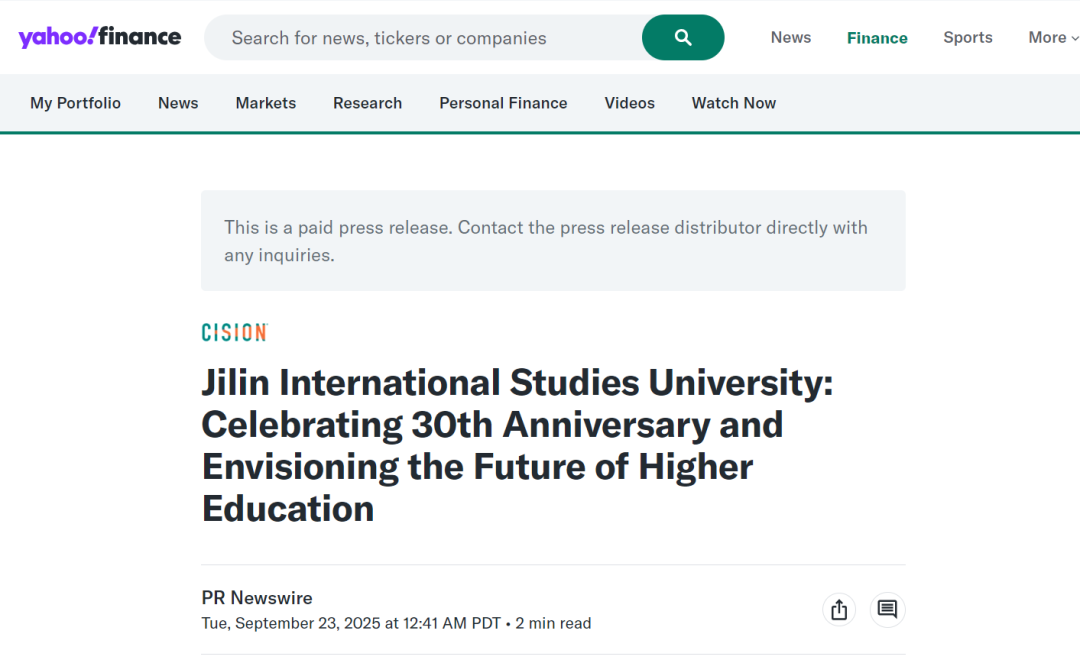The width and height of the screenshot is (1080, 663).
Task: Open the comments bubble icon
Action: (887, 609)
